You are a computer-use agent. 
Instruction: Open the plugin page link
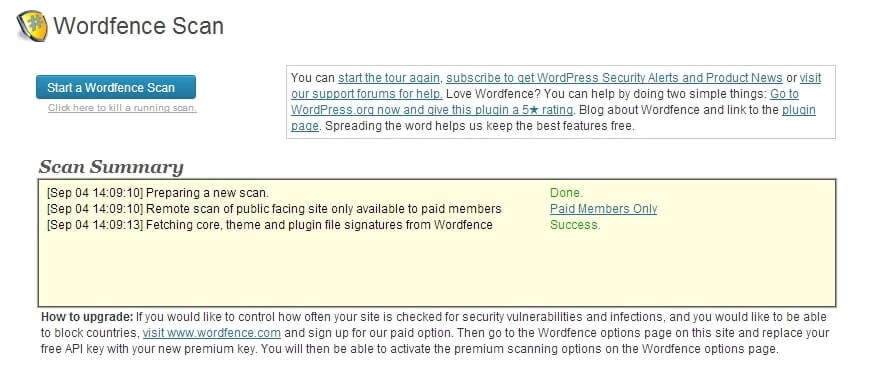click(553, 118)
